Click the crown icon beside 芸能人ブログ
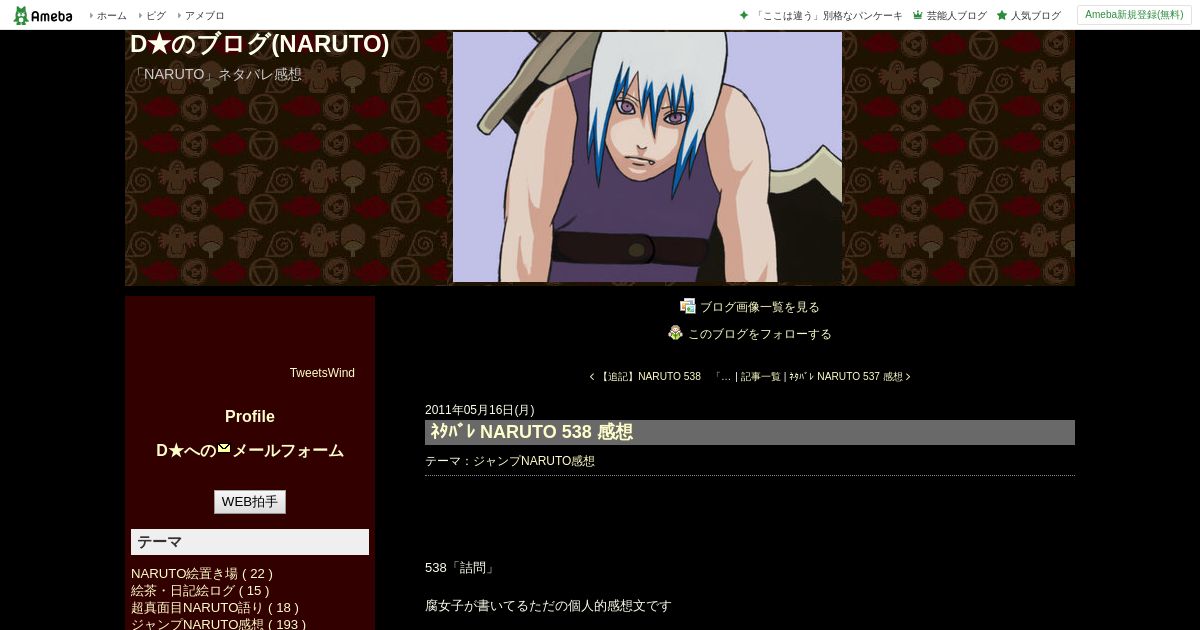This screenshot has width=1200, height=630. [x=917, y=15]
